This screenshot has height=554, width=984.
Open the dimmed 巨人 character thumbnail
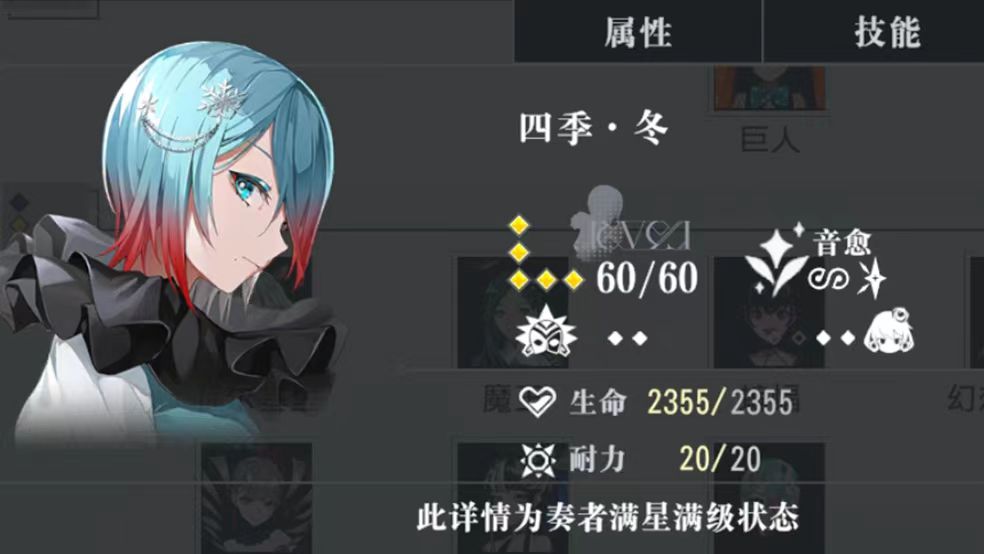769,109
